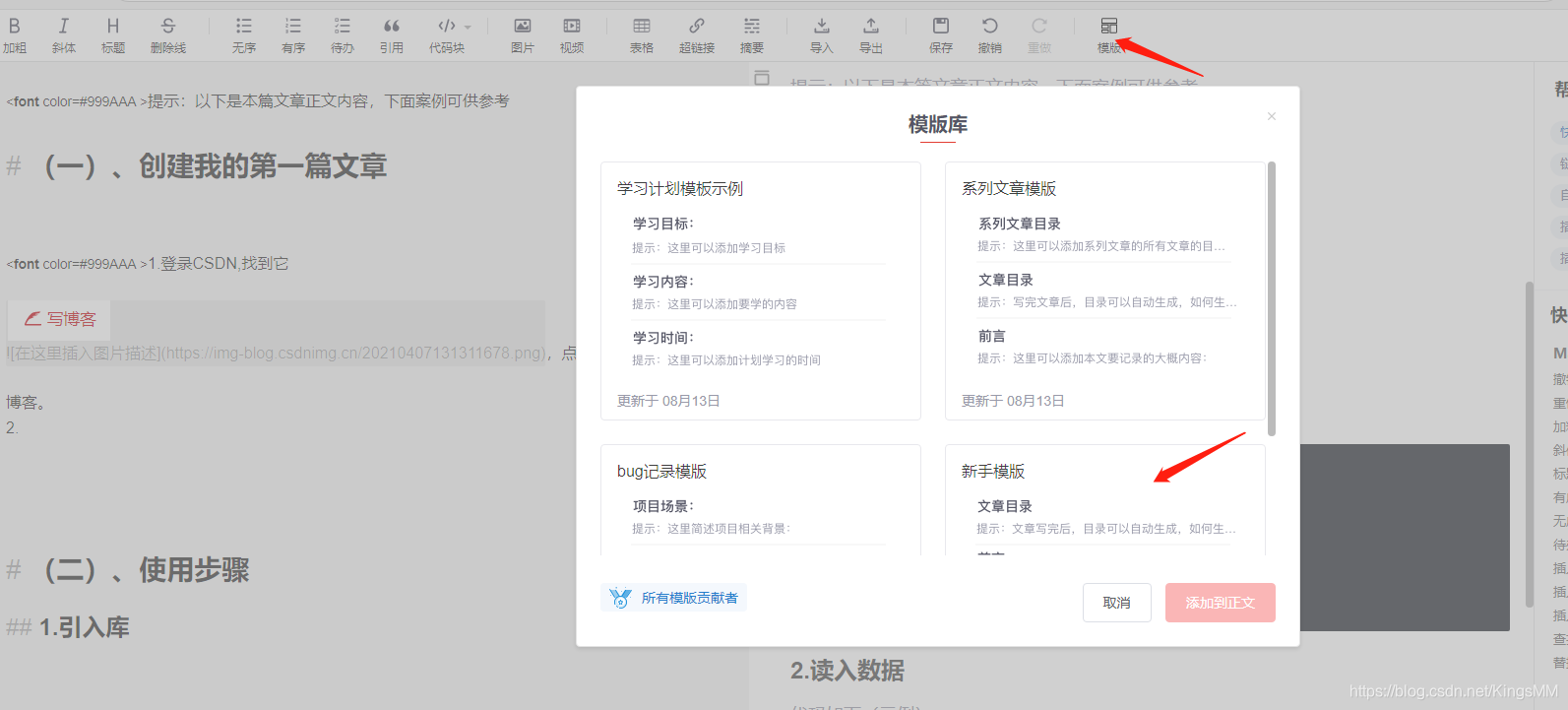
Task: Import a file with 导入 icon
Action: point(822,34)
